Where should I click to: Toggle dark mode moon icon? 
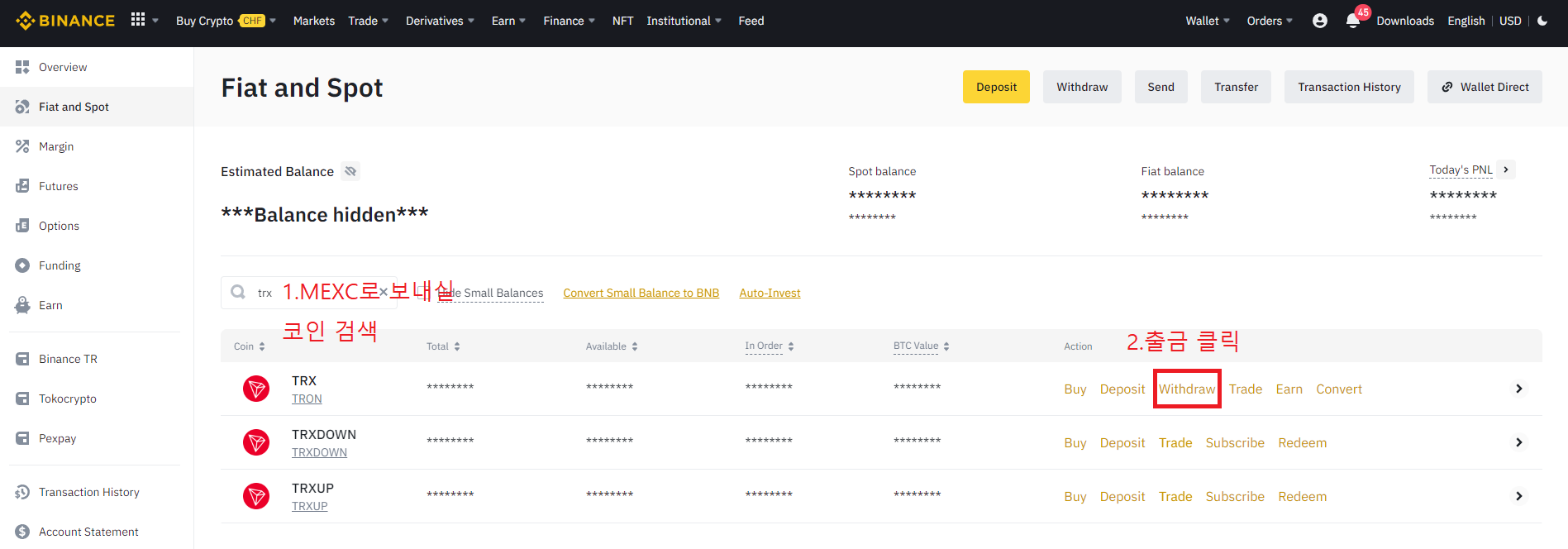[1542, 21]
